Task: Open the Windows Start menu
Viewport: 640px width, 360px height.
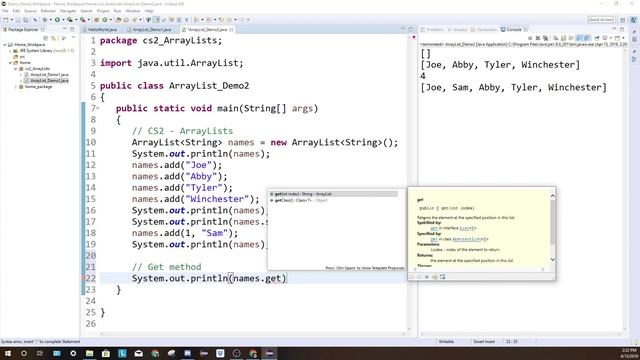Action: tap(7, 353)
